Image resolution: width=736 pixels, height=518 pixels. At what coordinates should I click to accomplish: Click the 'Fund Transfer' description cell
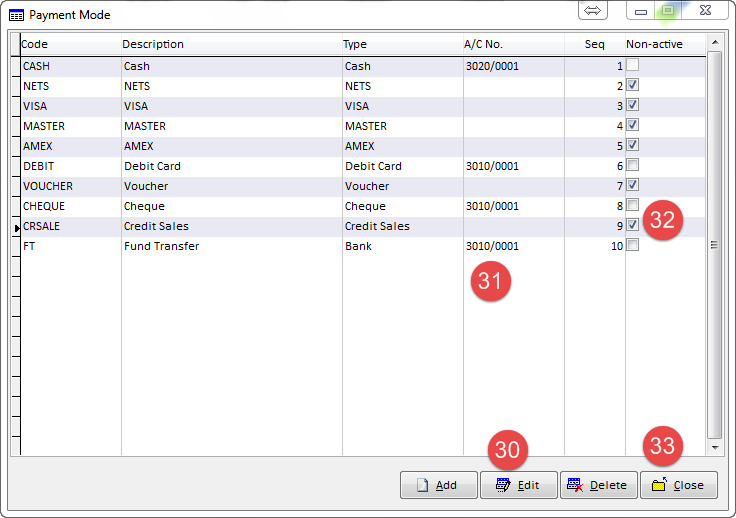tap(232, 246)
